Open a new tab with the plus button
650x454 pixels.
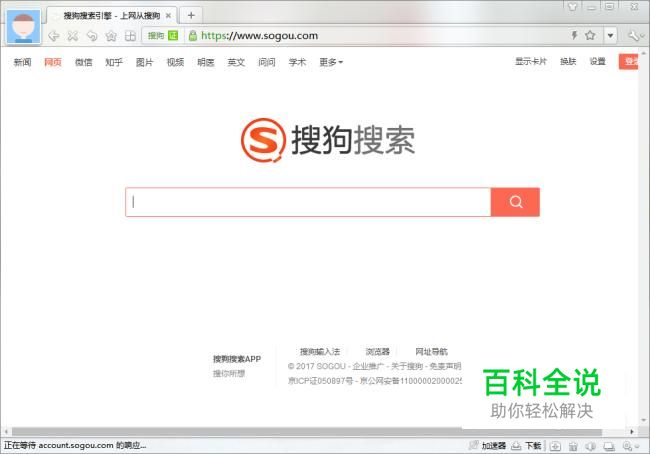click(191, 15)
